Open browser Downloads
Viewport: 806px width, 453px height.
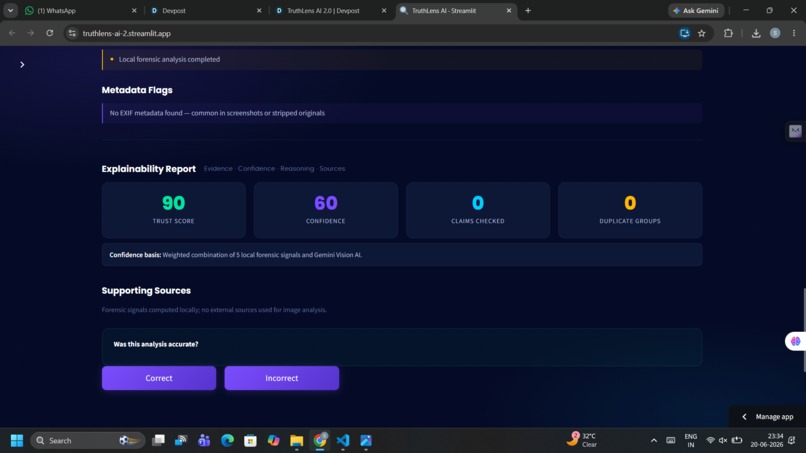point(756,33)
